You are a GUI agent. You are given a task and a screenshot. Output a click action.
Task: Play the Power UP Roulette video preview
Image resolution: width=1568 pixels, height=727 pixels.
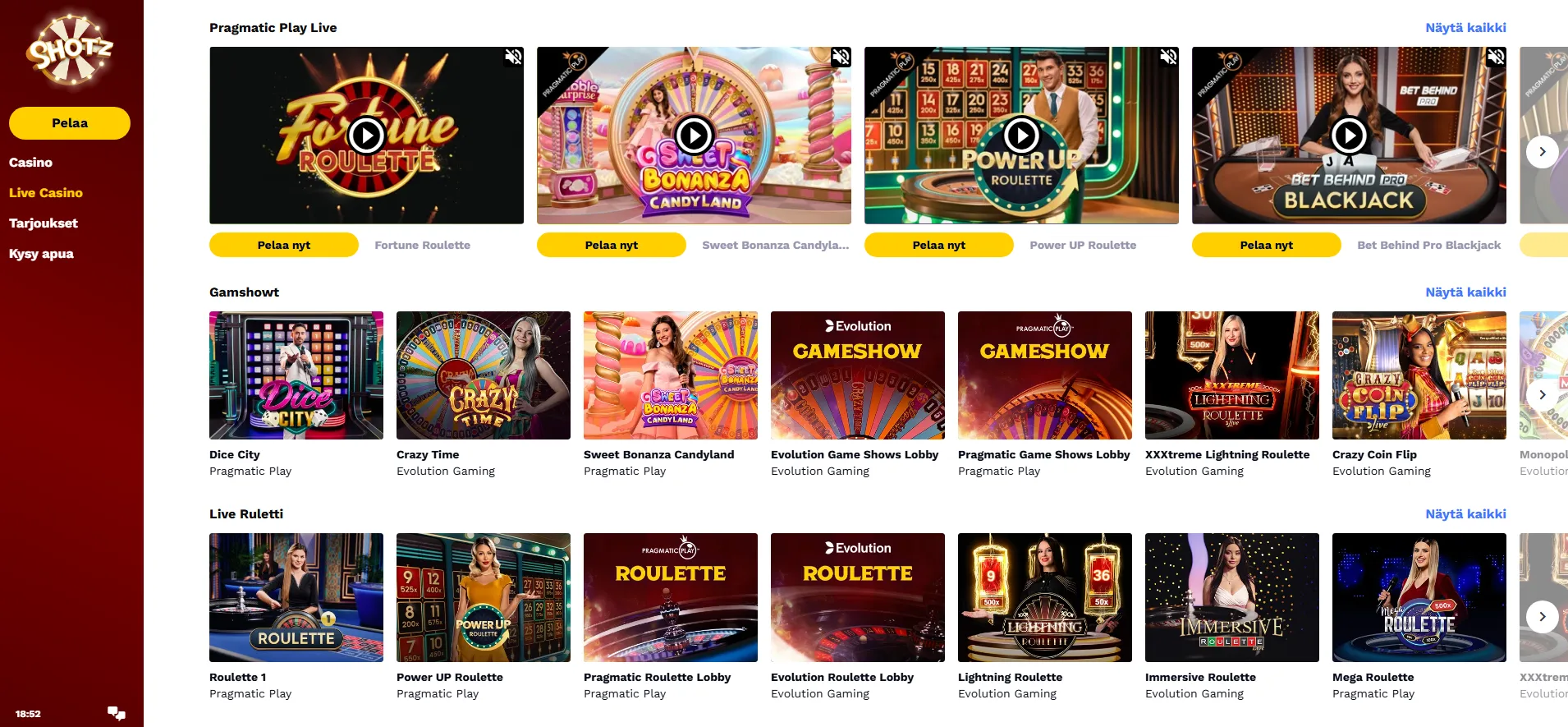[x=1021, y=136]
